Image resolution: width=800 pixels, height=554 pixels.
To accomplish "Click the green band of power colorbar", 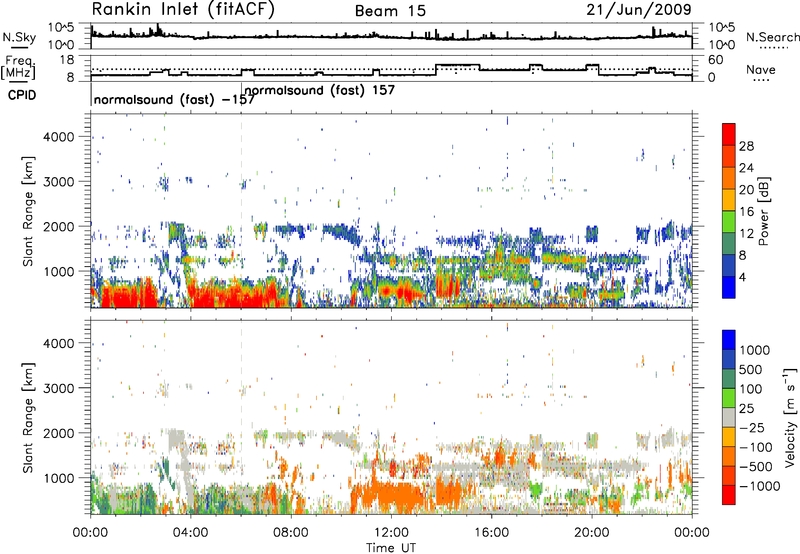I will click(x=729, y=220).
